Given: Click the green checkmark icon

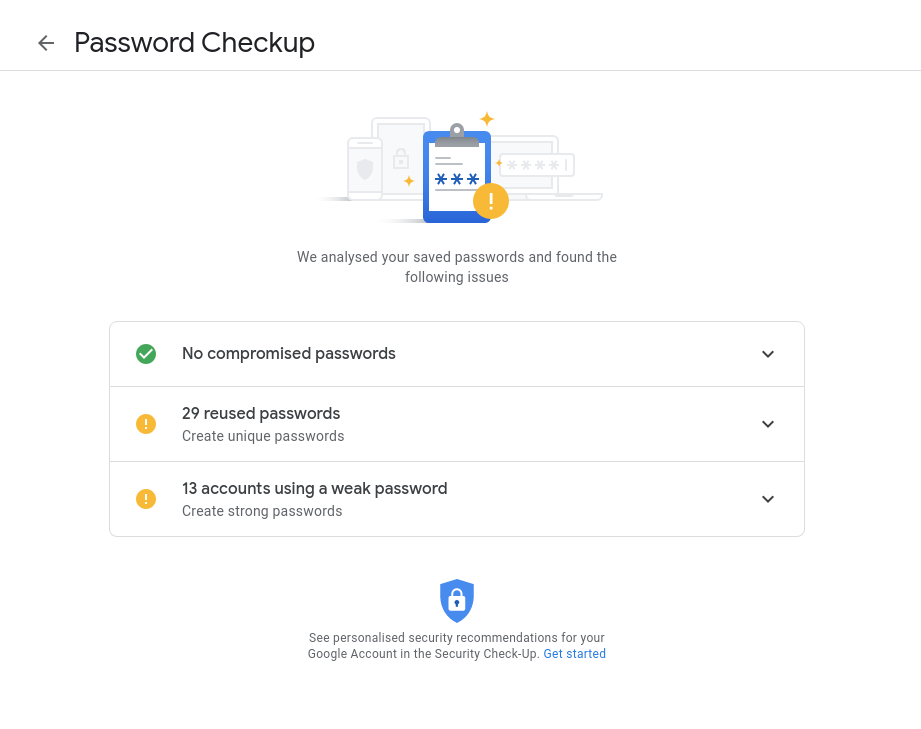Looking at the screenshot, I should [x=146, y=354].
